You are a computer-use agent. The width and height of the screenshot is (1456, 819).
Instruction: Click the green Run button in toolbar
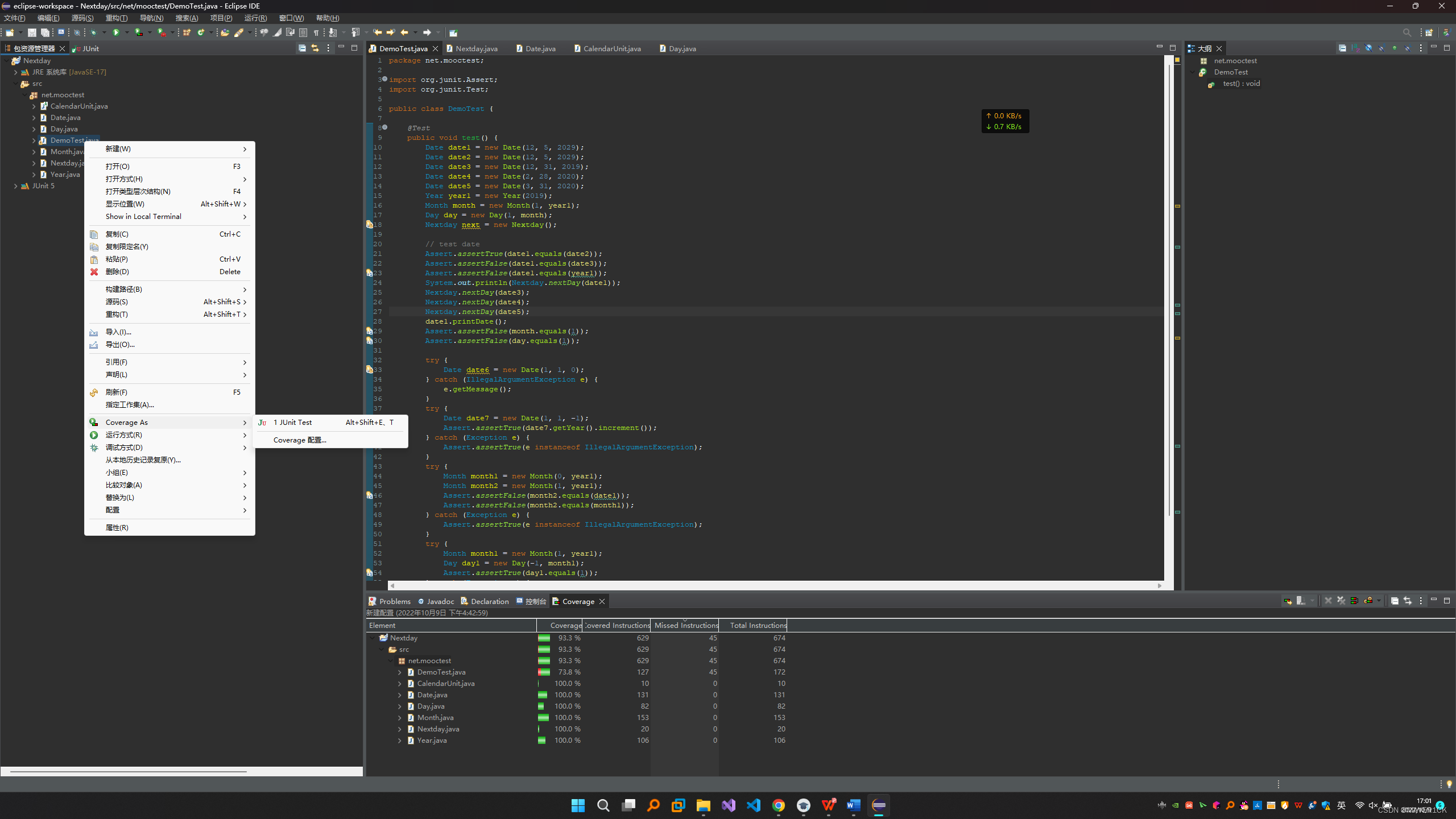pyautogui.click(x=117, y=33)
